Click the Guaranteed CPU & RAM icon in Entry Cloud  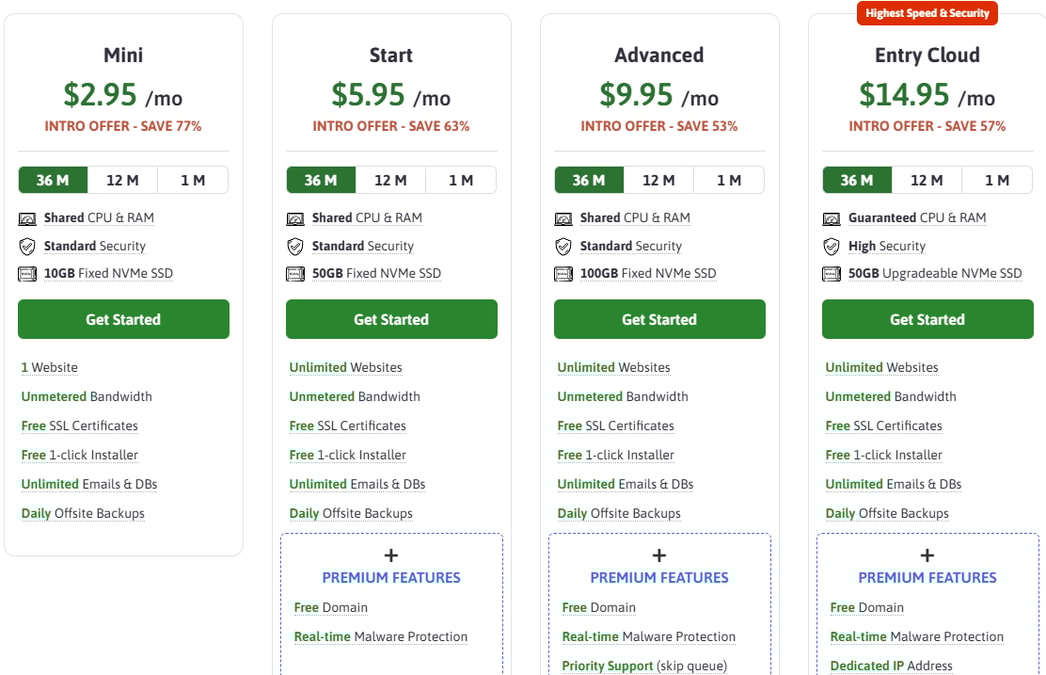(831, 218)
